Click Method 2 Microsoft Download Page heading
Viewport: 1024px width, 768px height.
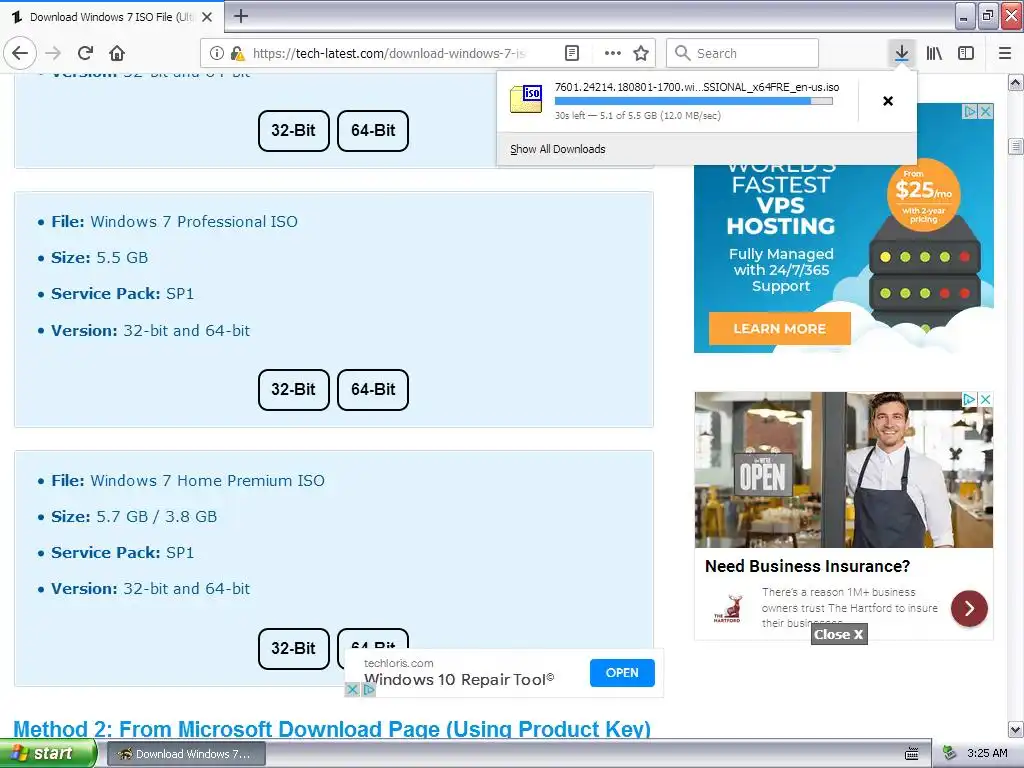332,729
